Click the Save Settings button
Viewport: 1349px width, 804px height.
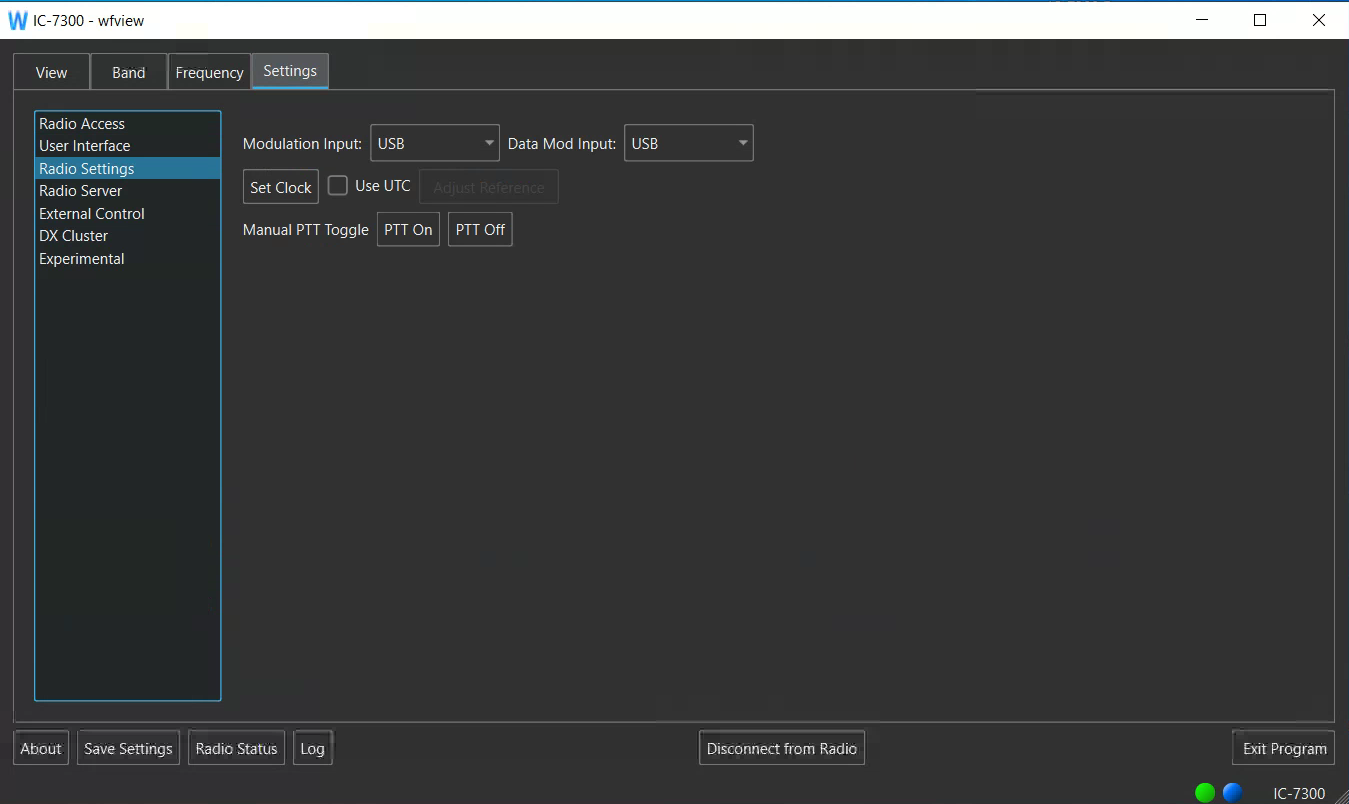[128, 748]
